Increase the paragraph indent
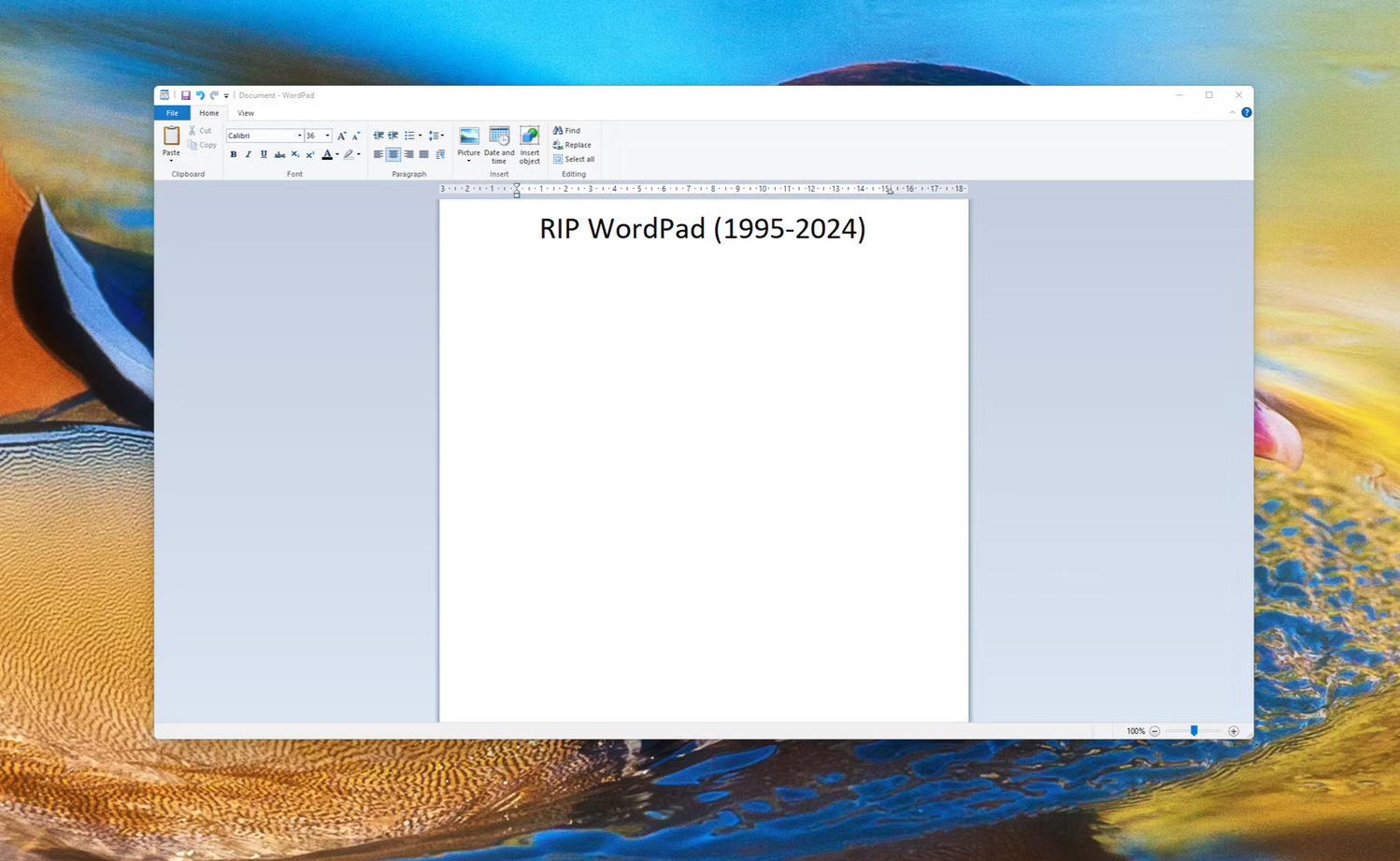 393,136
